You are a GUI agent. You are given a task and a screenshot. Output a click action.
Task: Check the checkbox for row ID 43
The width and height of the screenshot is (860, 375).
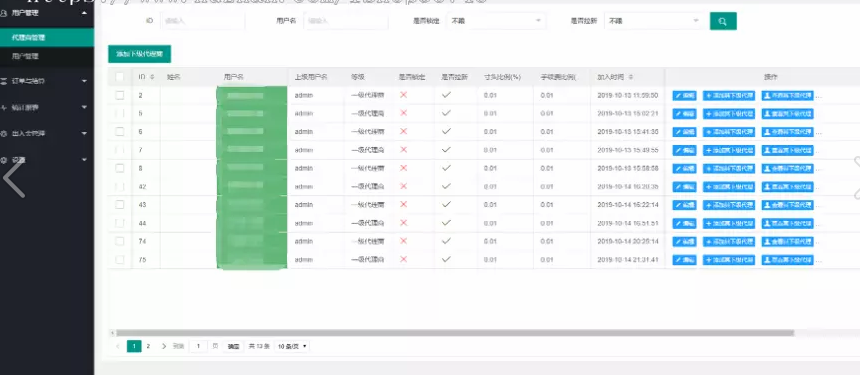tap(120, 204)
